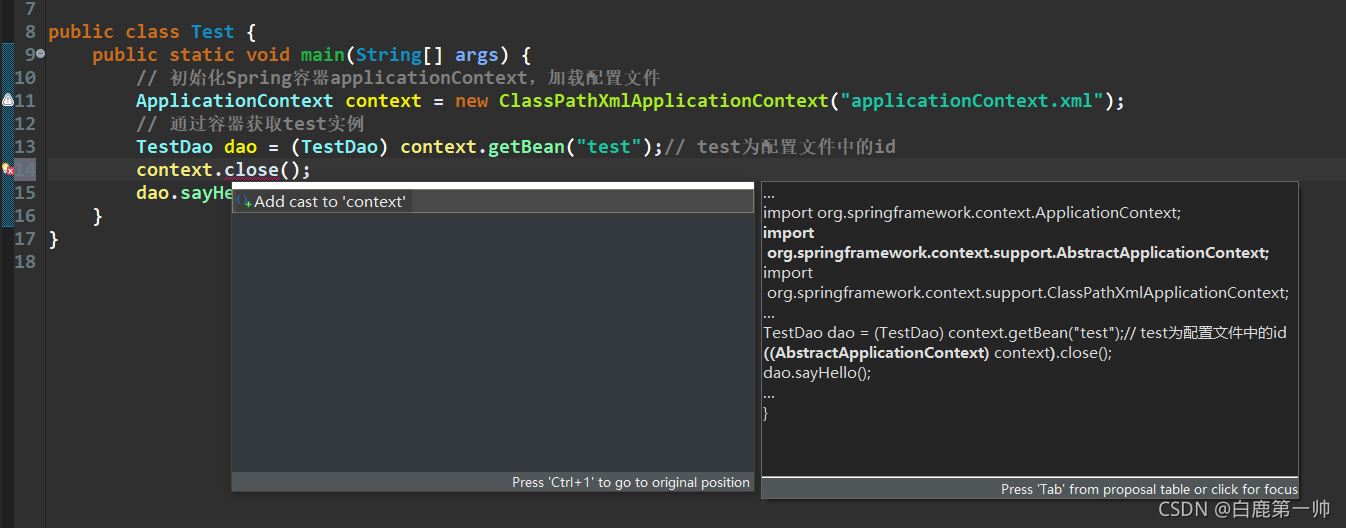The height and width of the screenshot is (528, 1346).
Task: Click the dao variable declared on line 13
Action: coord(240,147)
